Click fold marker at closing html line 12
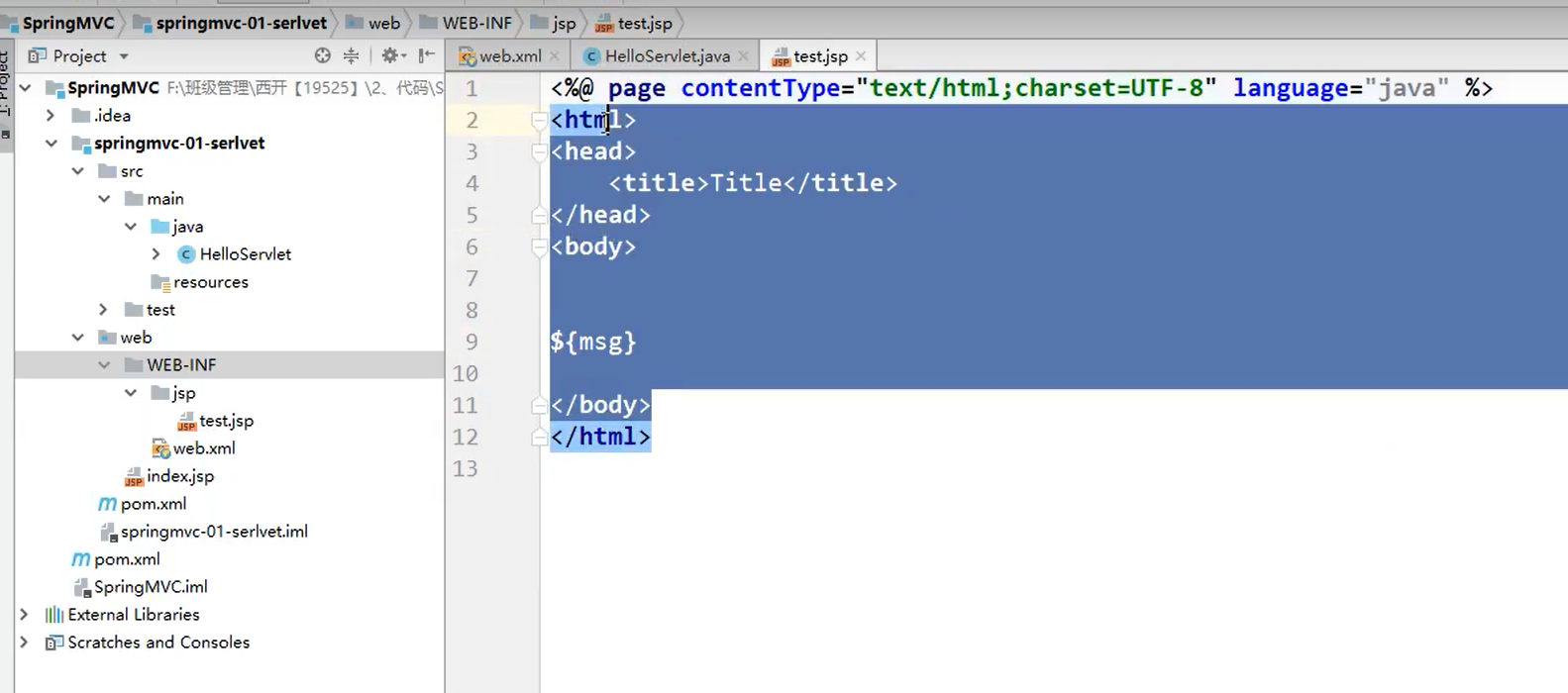 pyautogui.click(x=539, y=437)
